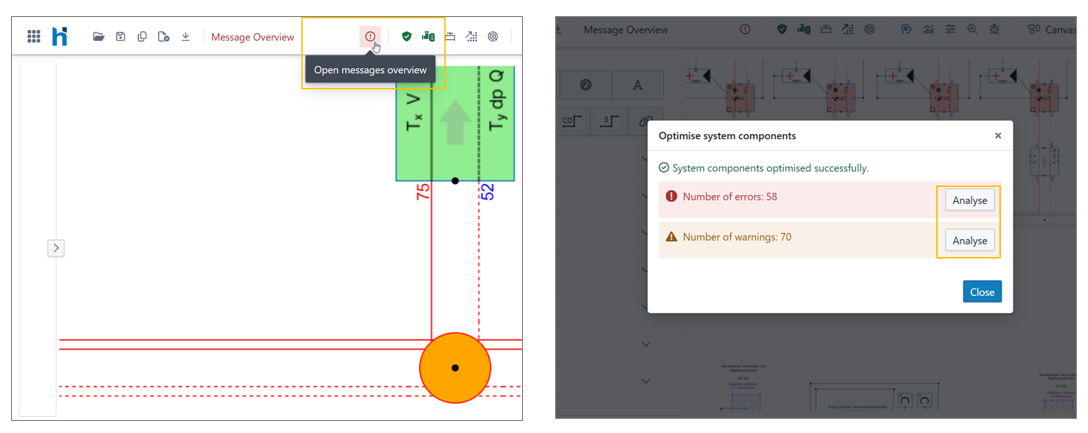Click the highlighted red messages overview icon
This screenshot has height=433, width=1088.
coord(370,37)
